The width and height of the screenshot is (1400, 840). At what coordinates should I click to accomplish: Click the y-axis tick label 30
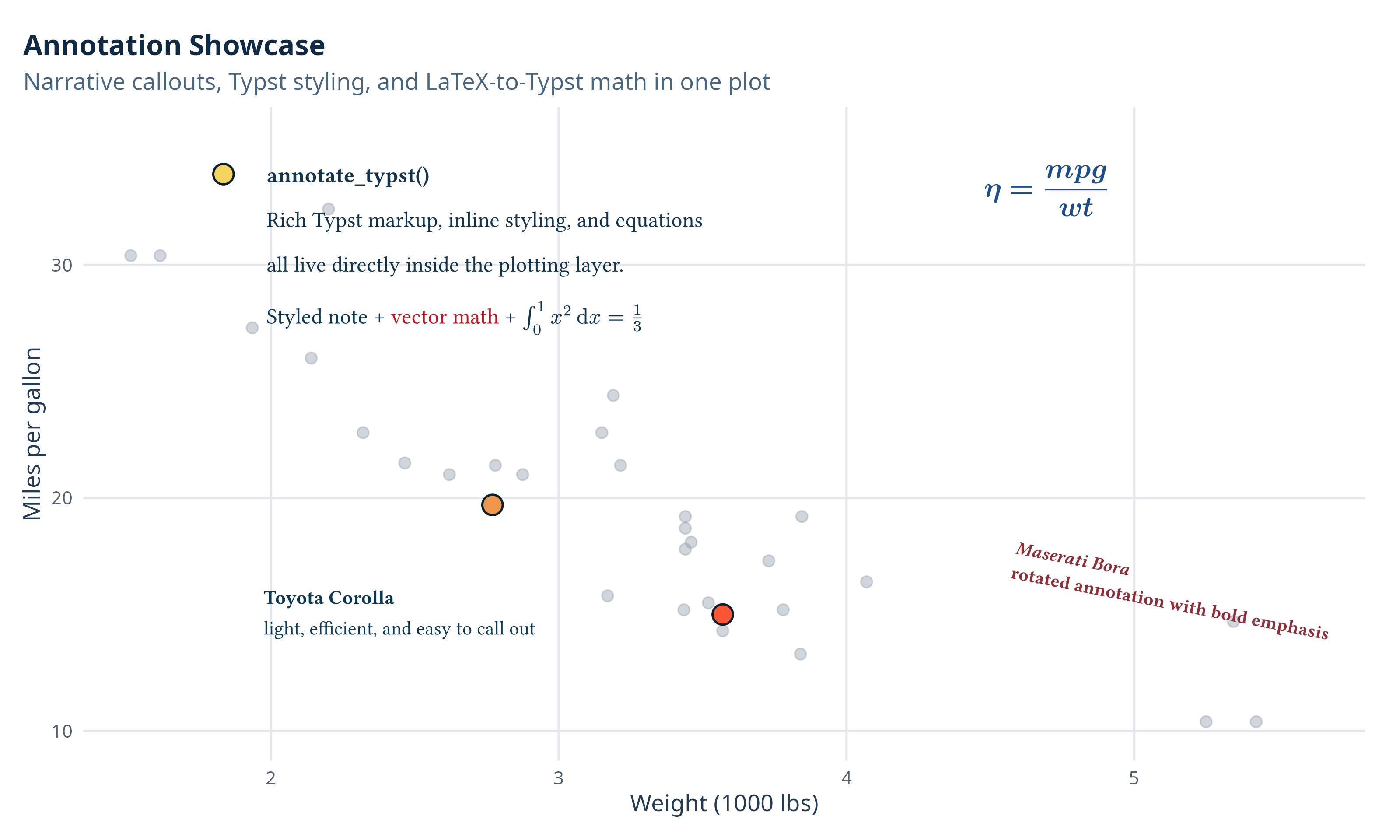pyautogui.click(x=62, y=265)
